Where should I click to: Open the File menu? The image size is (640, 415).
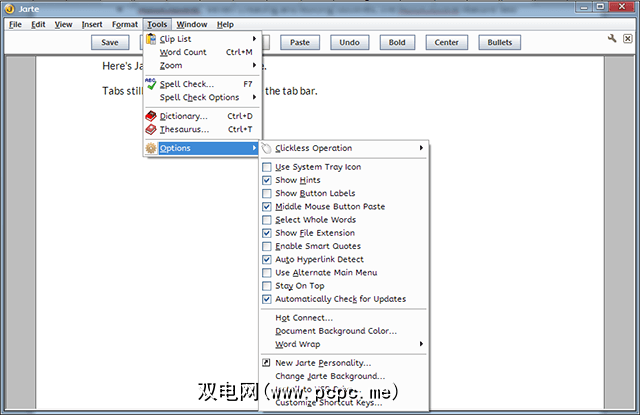coord(15,24)
